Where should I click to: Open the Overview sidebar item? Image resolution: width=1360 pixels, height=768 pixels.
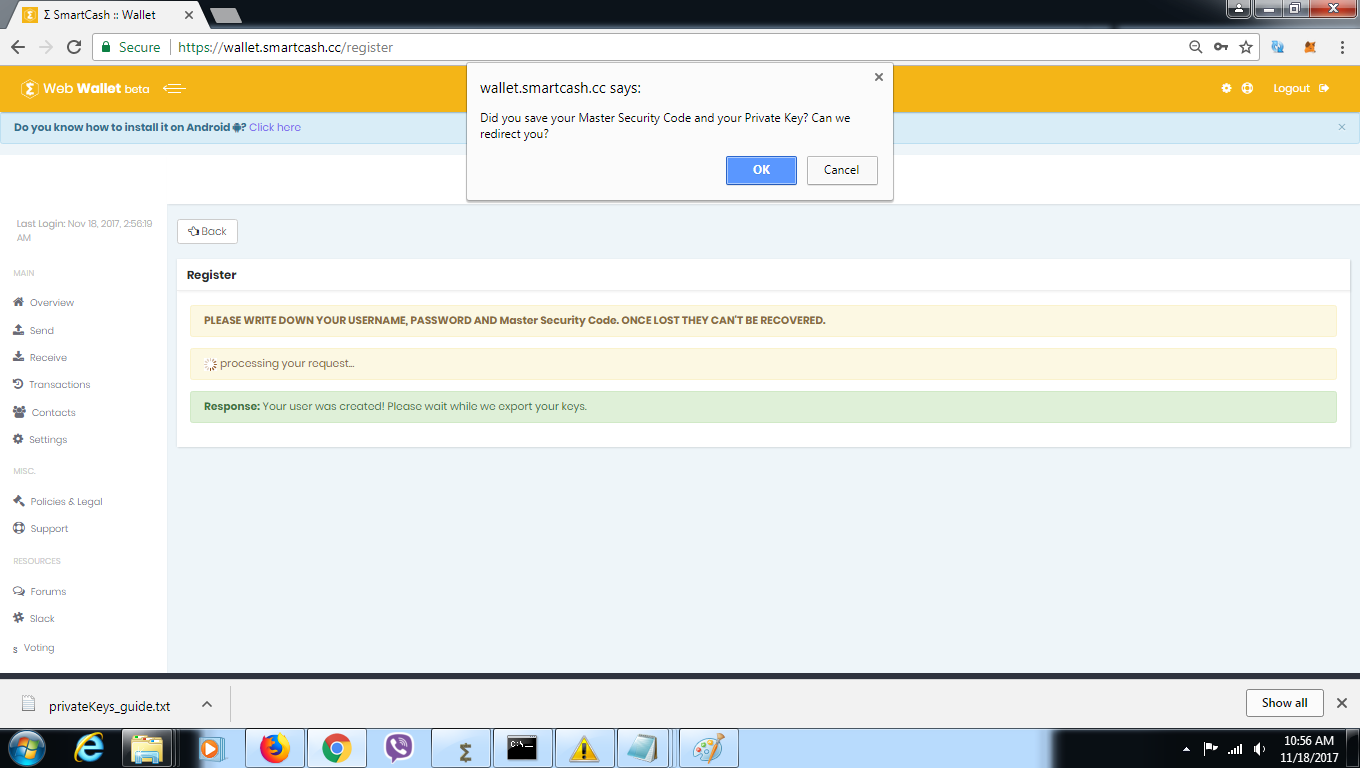pos(52,302)
